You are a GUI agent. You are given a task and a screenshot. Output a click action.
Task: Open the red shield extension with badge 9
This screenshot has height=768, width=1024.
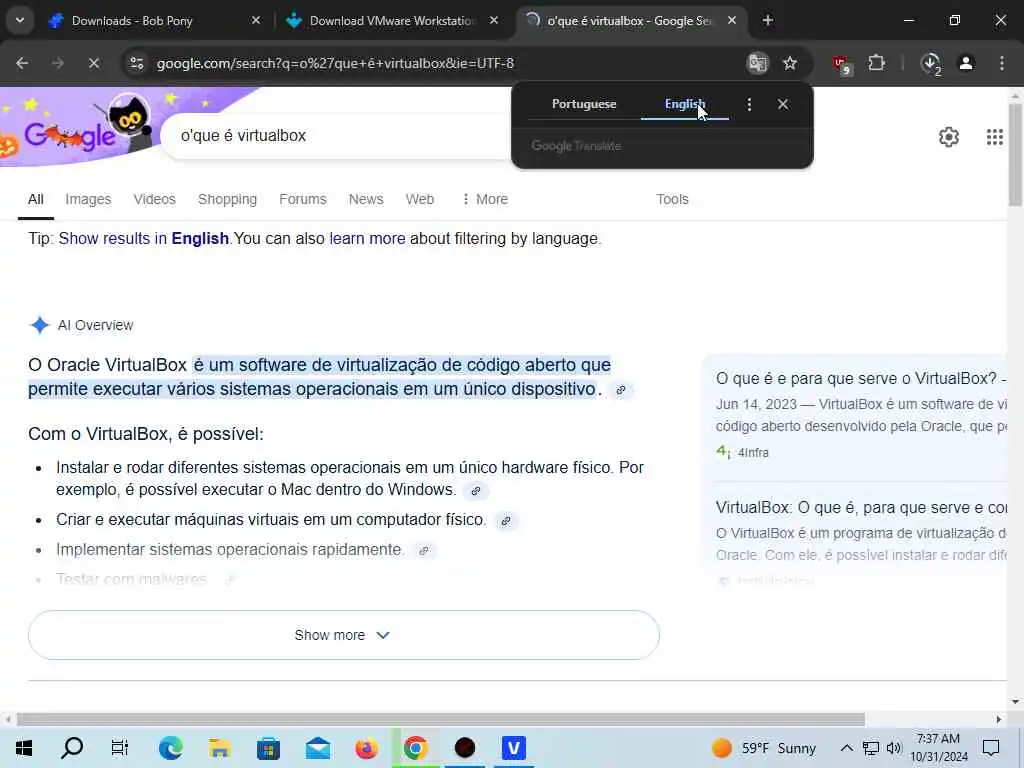point(841,64)
